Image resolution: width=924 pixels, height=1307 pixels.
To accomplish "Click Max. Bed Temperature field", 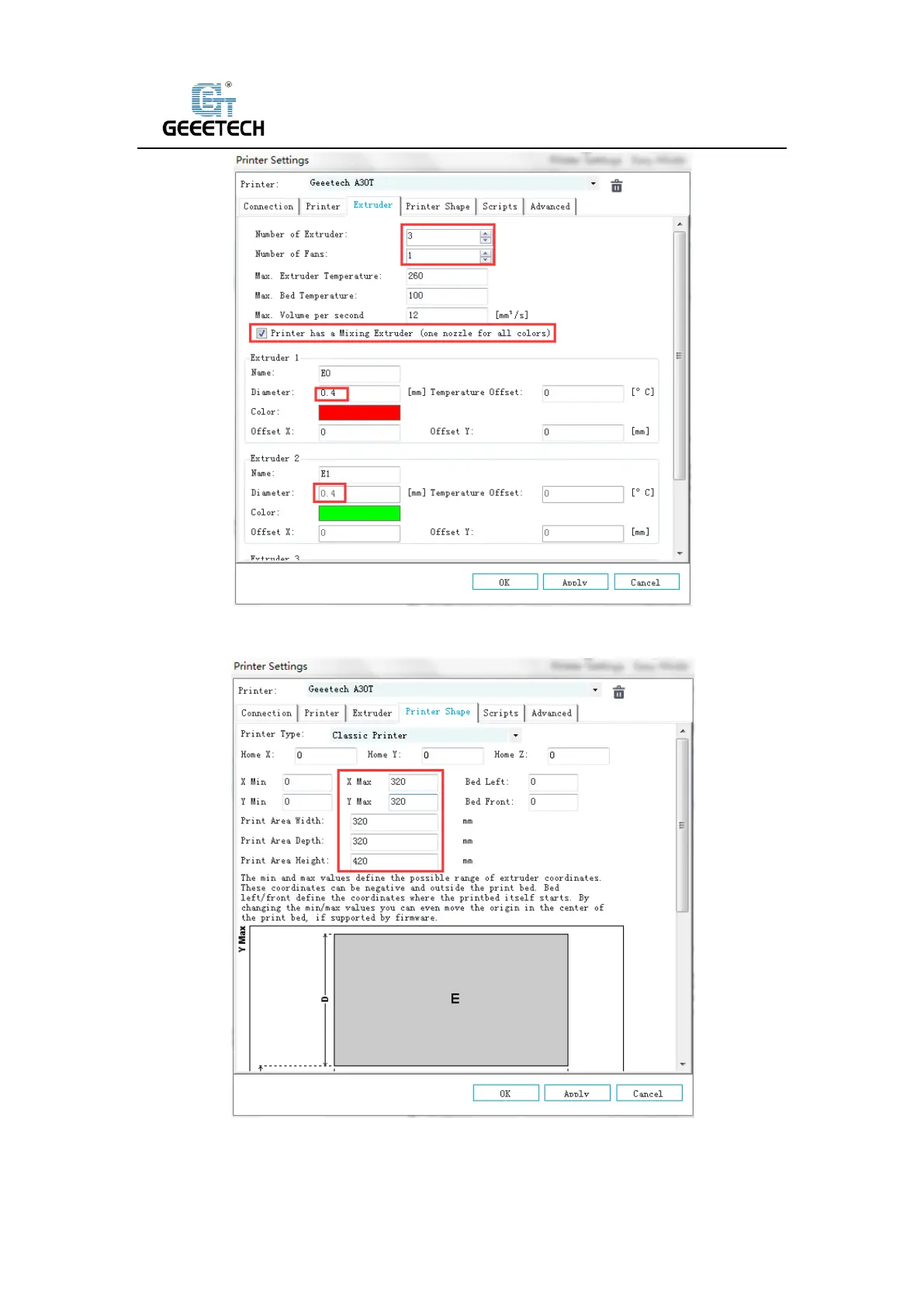I will tap(446, 296).
